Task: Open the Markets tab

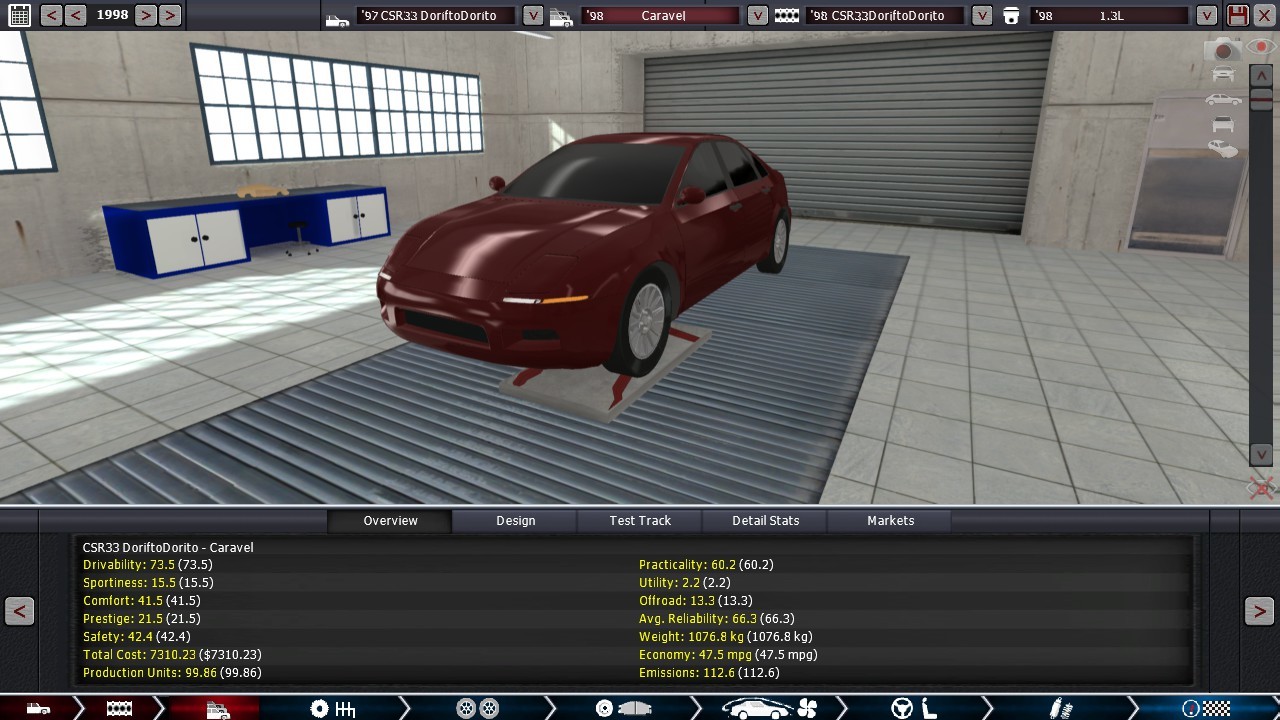Action: coord(890,521)
